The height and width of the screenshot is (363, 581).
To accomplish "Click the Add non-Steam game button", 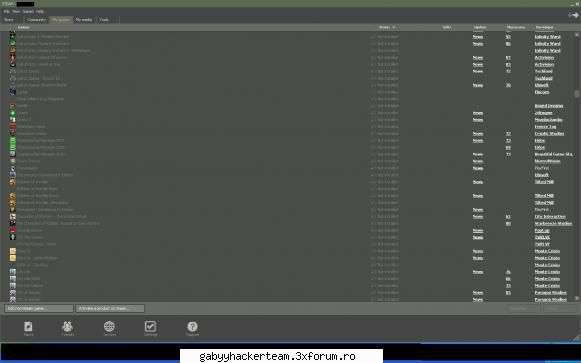I will tap(39, 308).
